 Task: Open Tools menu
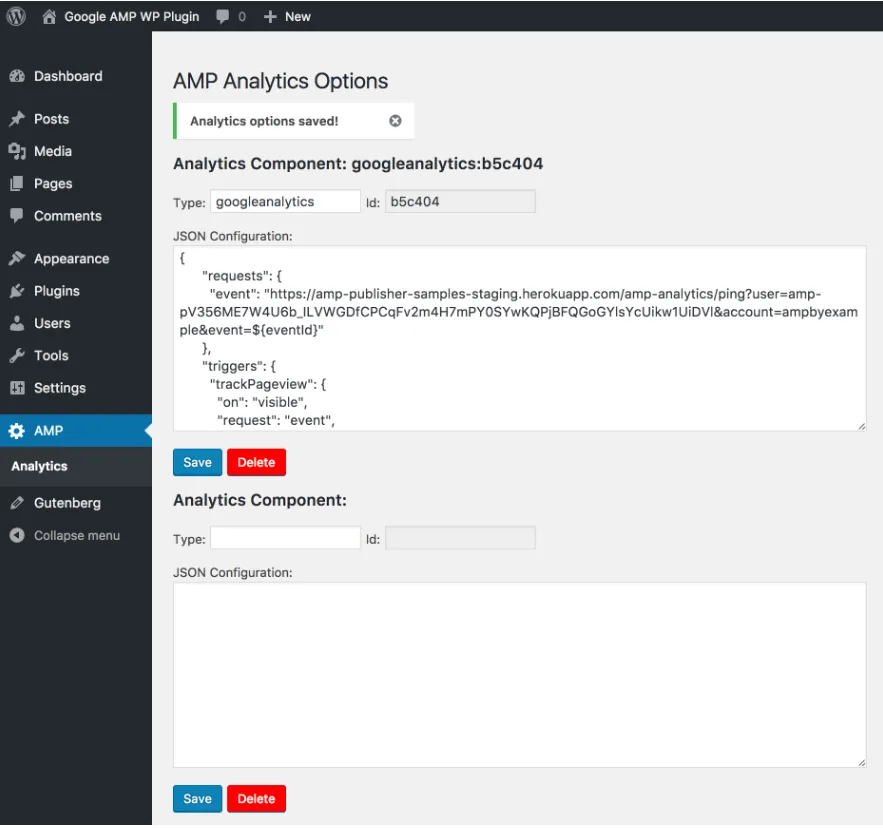[76, 355]
